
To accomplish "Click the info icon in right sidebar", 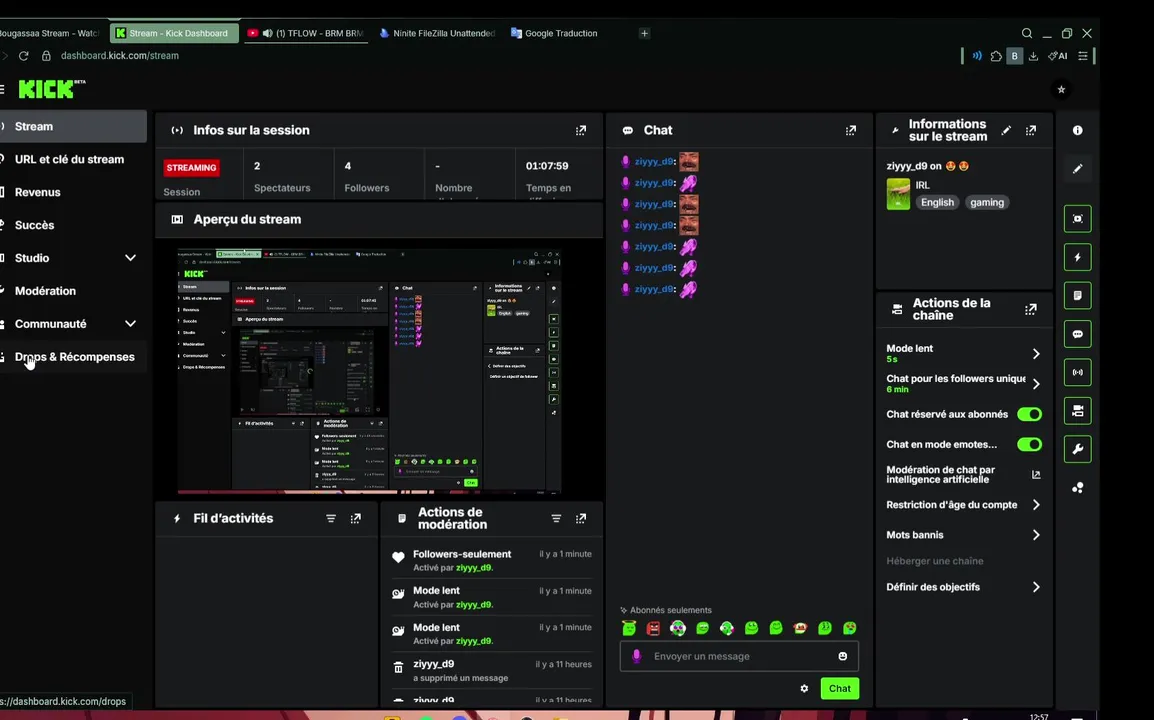I will pos(1077,130).
